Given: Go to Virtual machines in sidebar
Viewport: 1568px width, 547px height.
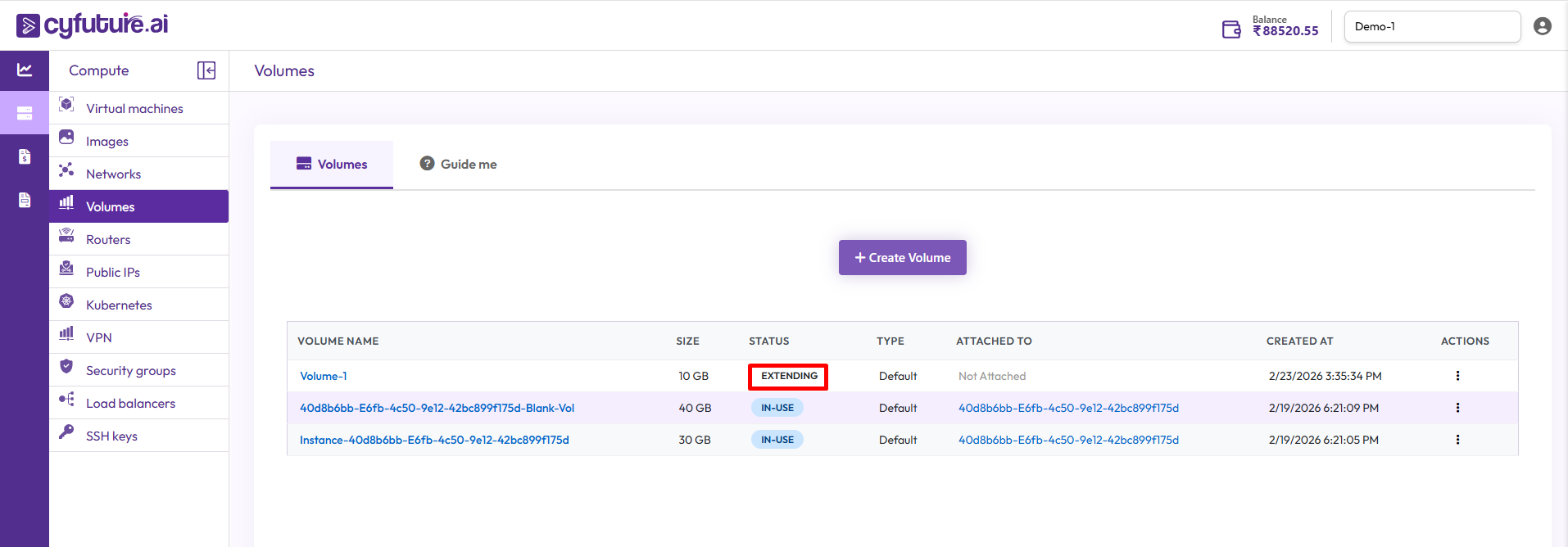Looking at the screenshot, I should 134,108.
